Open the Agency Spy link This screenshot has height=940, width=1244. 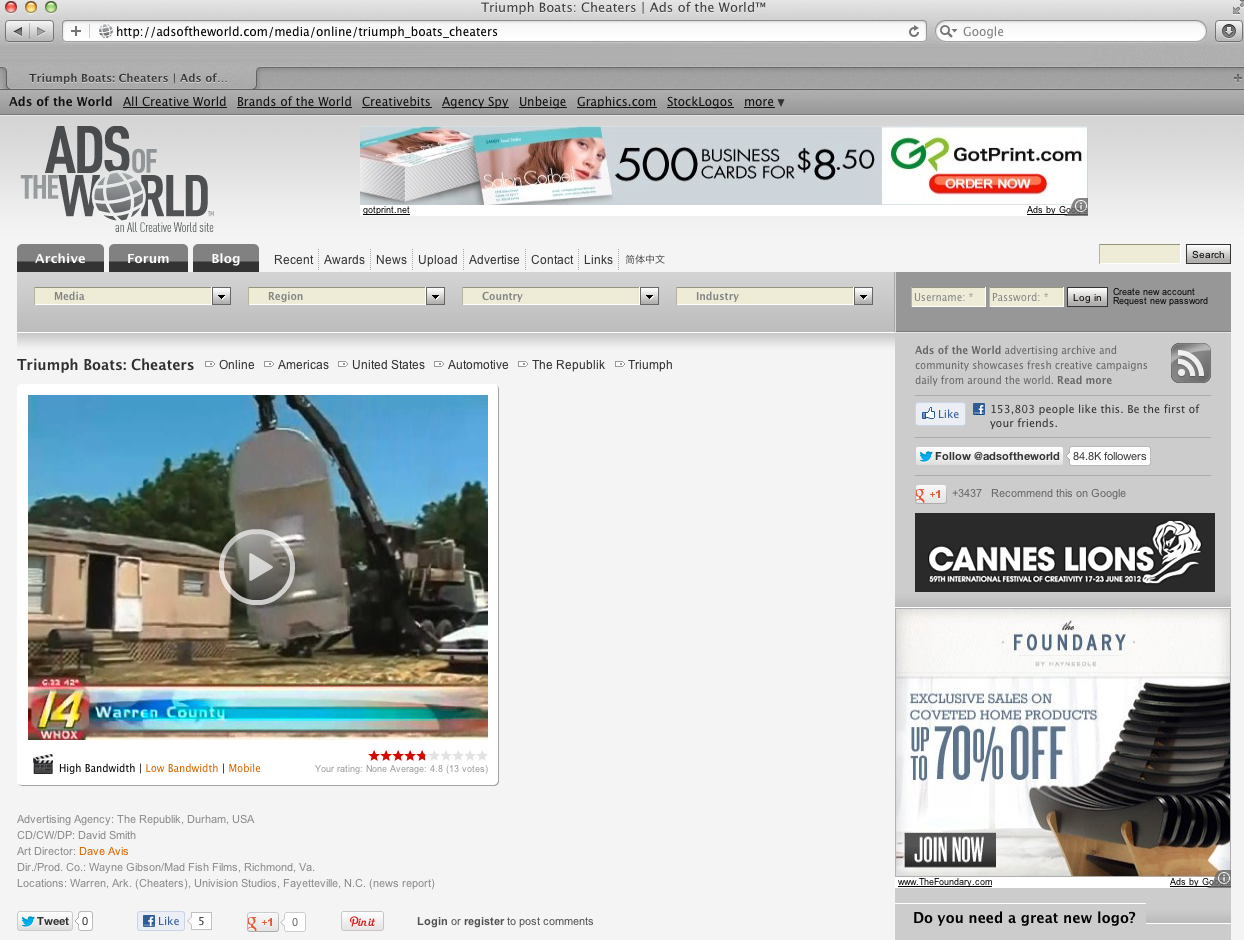475,102
